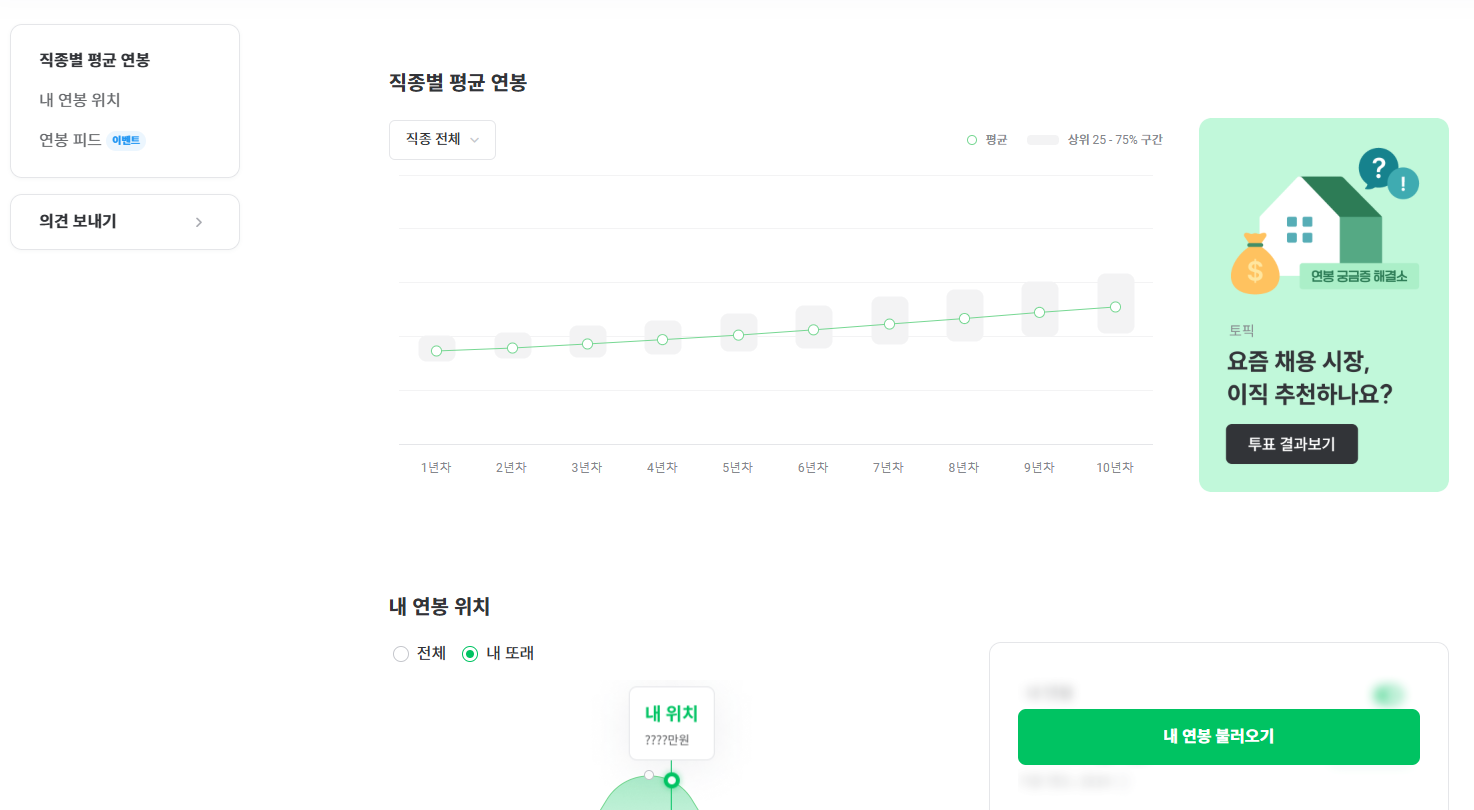Click the 연봉 궁금증 해결소 label badge
1474x810 pixels.
coord(1359,275)
